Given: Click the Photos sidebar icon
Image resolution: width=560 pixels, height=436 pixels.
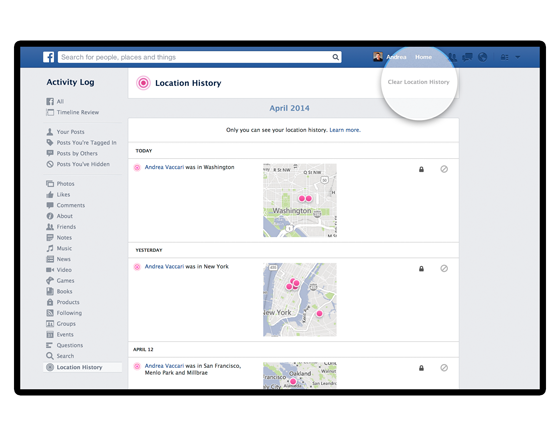Looking at the screenshot, I should [50, 184].
